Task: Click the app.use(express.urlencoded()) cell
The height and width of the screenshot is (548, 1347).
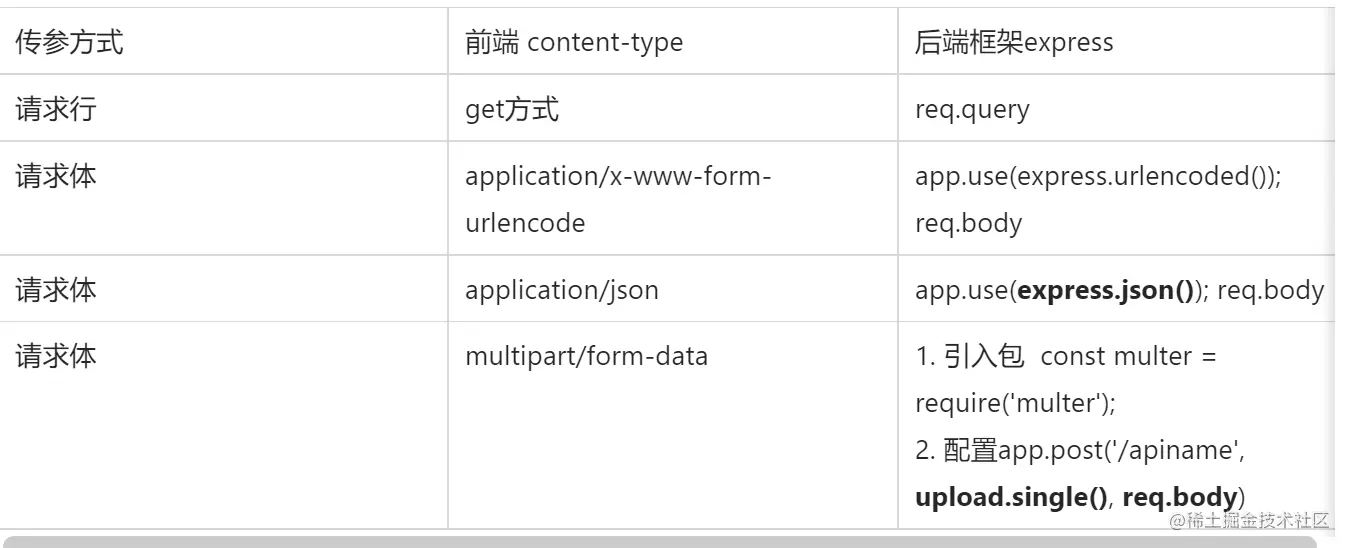Action: 1097,177
